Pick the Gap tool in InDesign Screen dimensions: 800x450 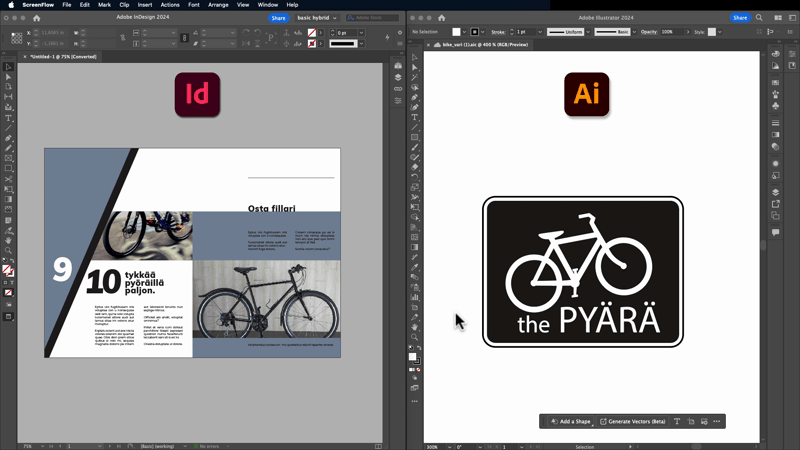8,97
